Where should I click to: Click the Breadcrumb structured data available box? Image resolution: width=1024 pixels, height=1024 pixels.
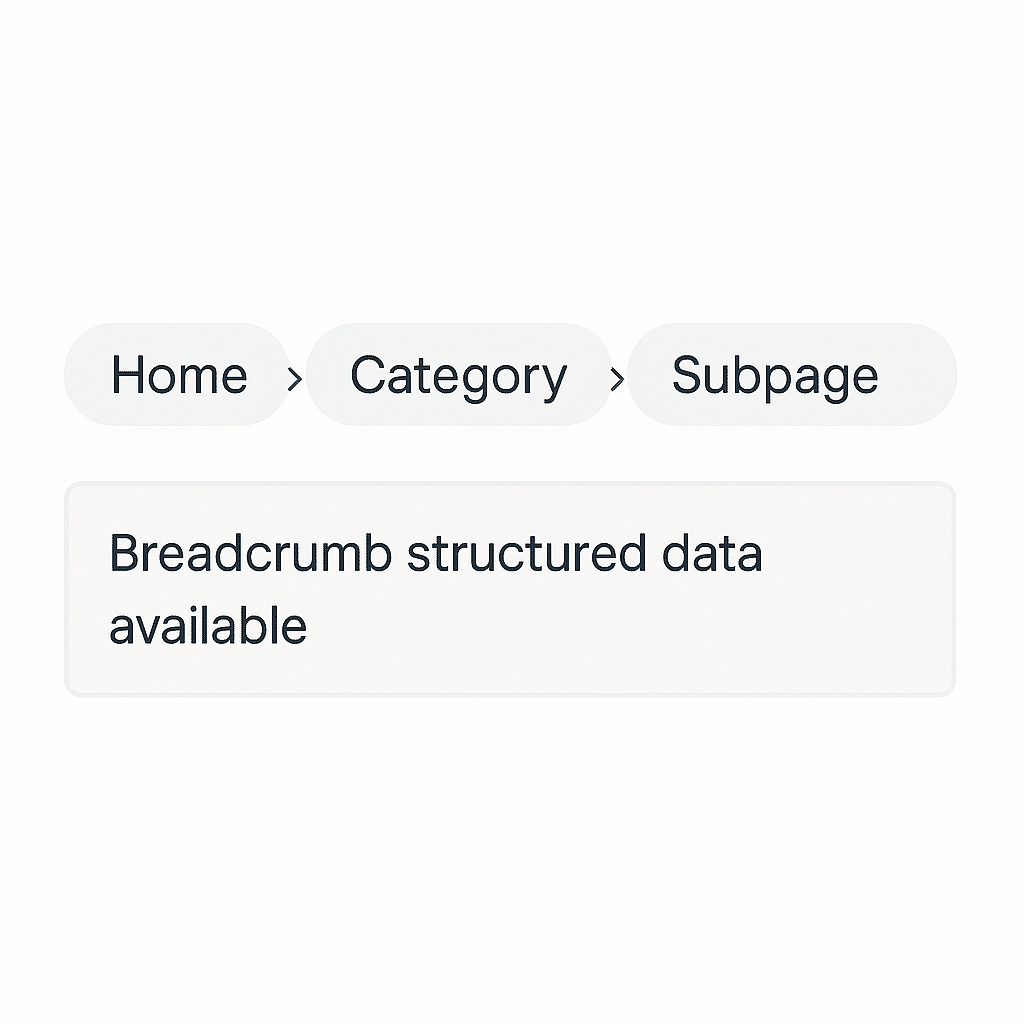[x=510, y=589]
